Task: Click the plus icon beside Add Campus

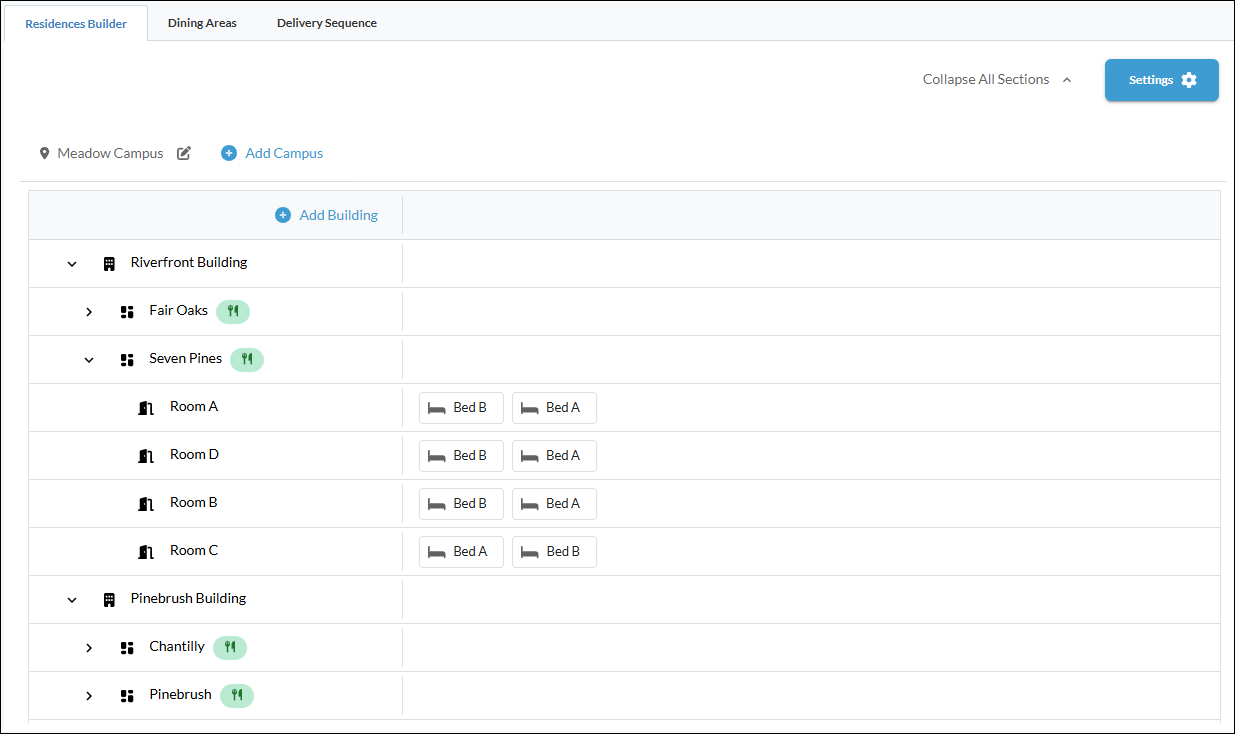Action: coord(229,154)
